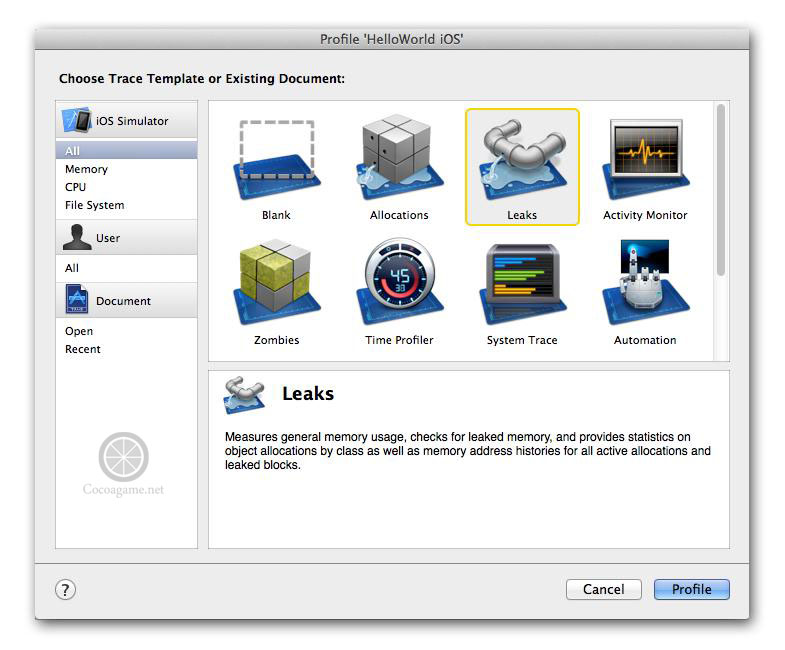Screen dimensions: 785x650
Task: Click the Document section header label
Action: (x=123, y=301)
